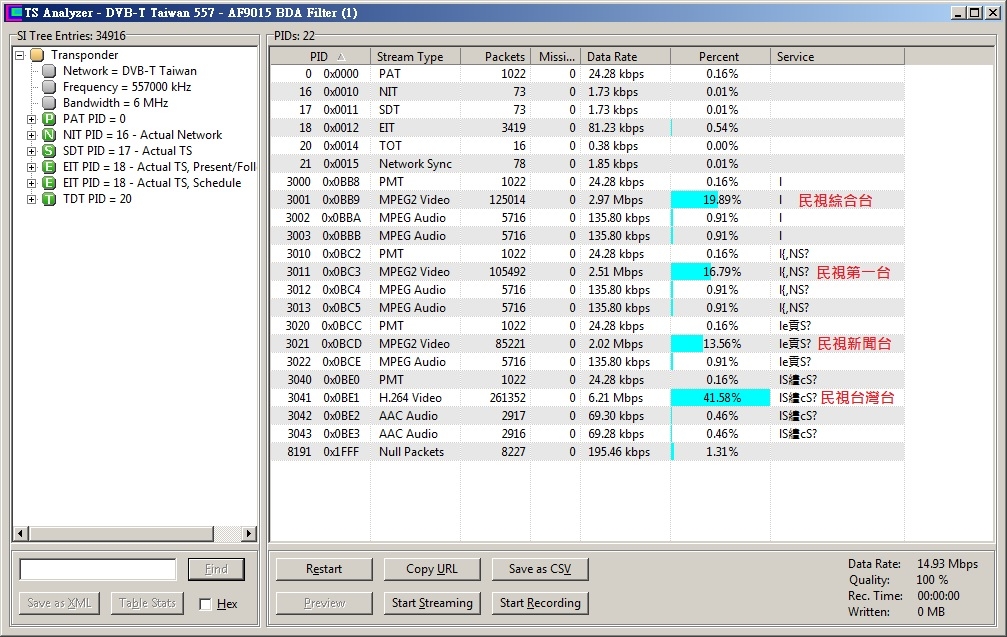Image resolution: width=1007 pixels, height=637 pixels.
Task: Expand EIT Present/Following node
Action: 31,168
